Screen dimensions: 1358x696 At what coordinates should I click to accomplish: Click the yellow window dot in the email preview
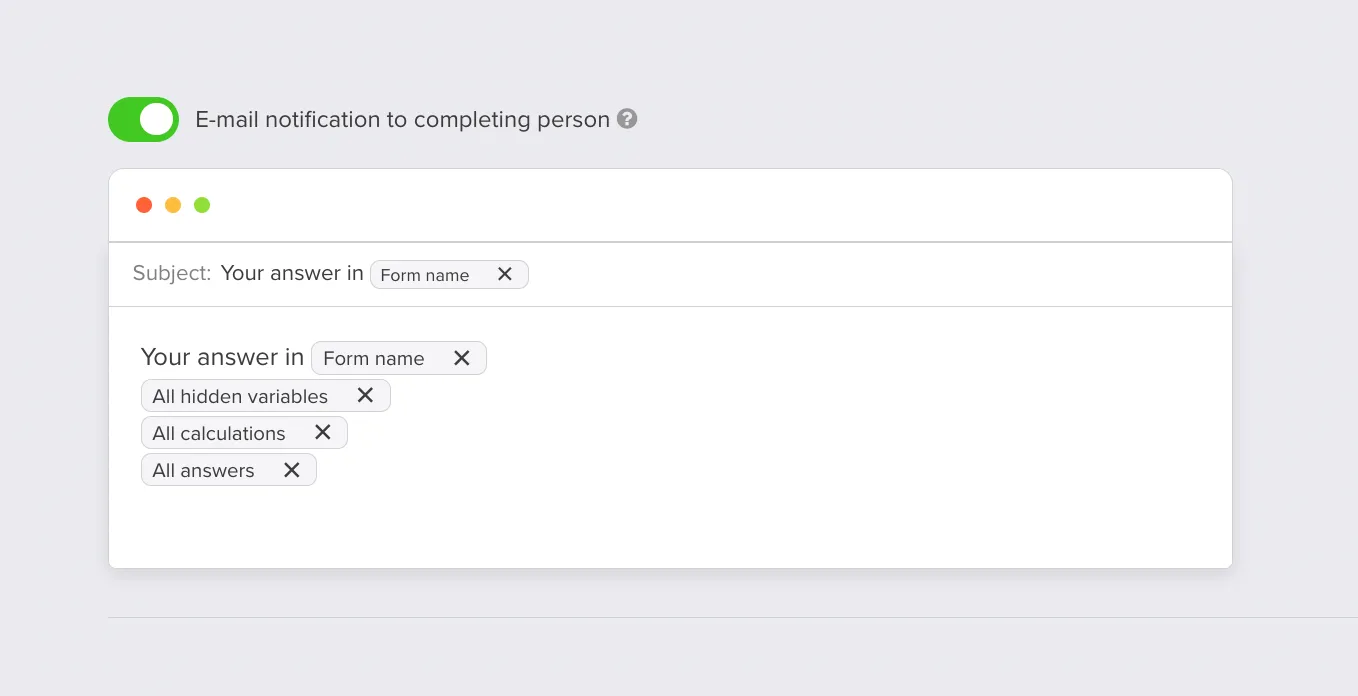click(172, 204)
